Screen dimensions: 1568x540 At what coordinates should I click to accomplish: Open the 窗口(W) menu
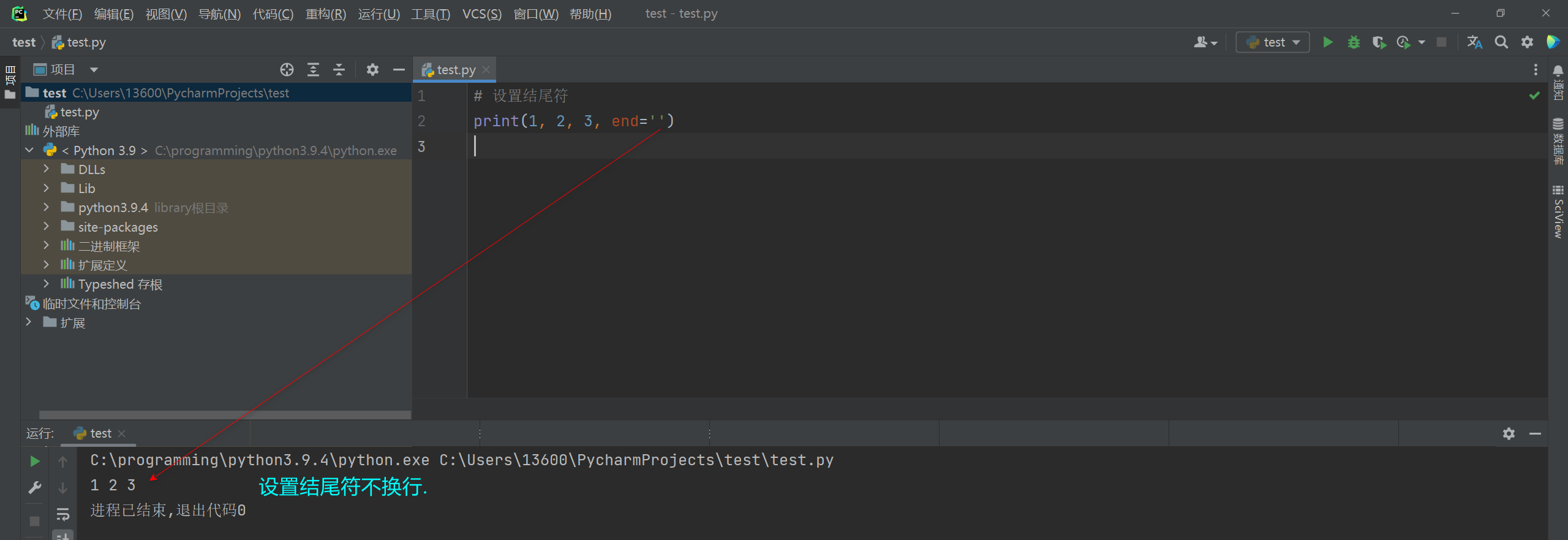536,14
